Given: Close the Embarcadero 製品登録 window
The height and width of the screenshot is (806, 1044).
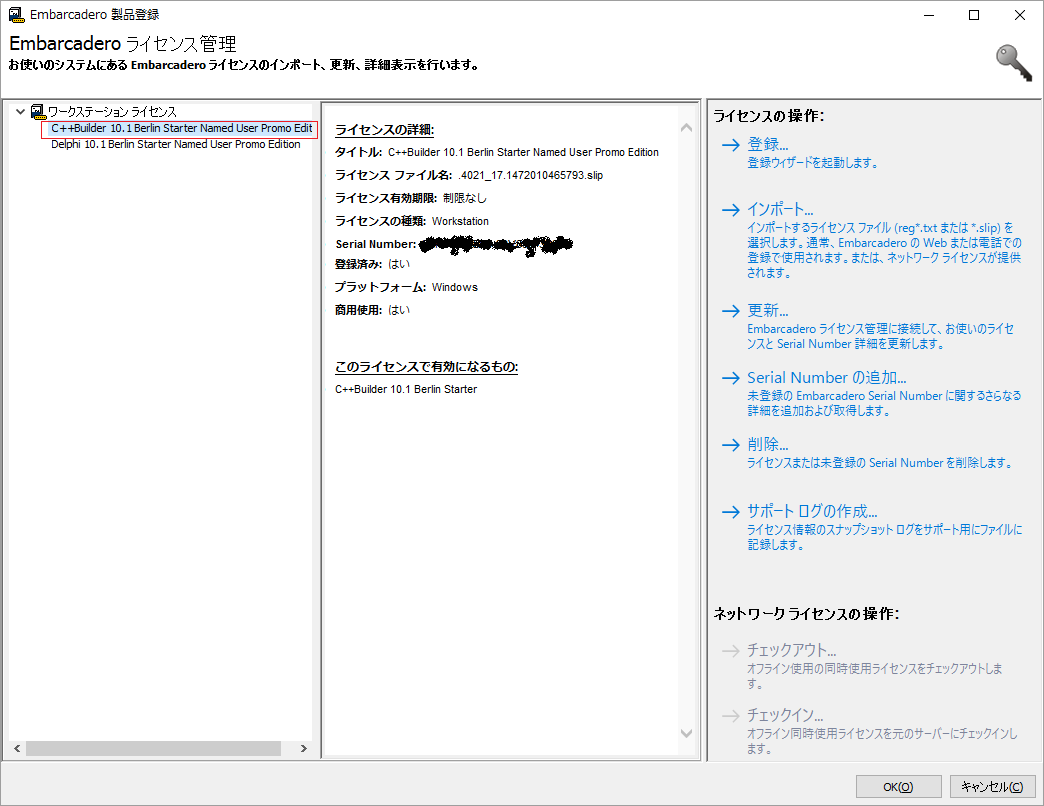Looking at the screenshot, I should point(1019,15).
